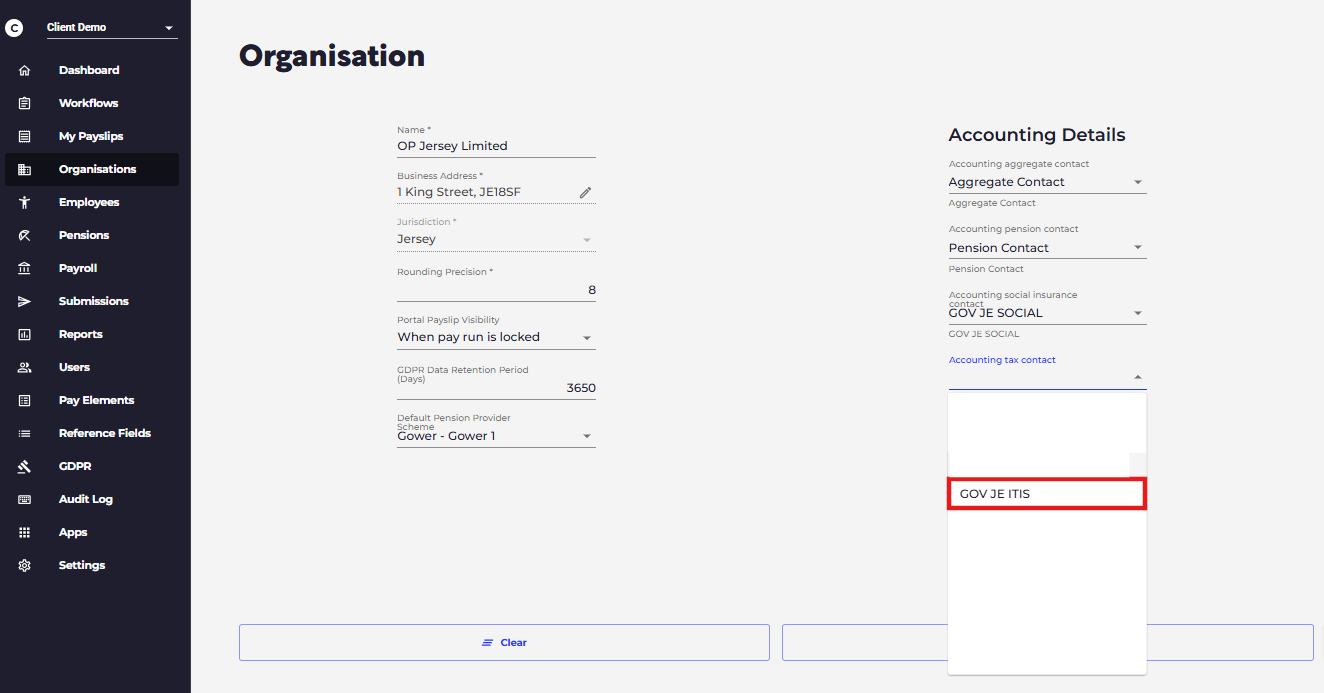This screenshot has width=1324, height=693.
Task: Click the Users people icon
Action: coord(25,367)
